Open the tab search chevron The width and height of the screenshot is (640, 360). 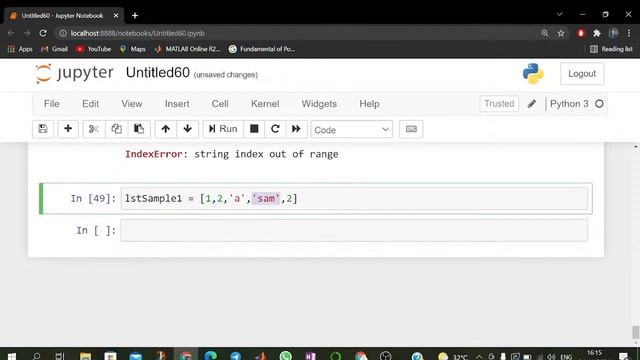(560, 14)
